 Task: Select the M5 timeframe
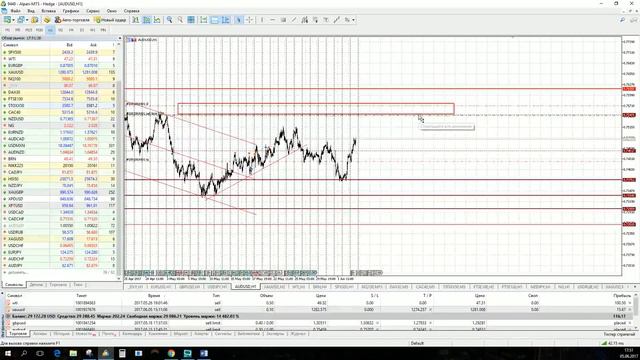click(x=18, y=30)
